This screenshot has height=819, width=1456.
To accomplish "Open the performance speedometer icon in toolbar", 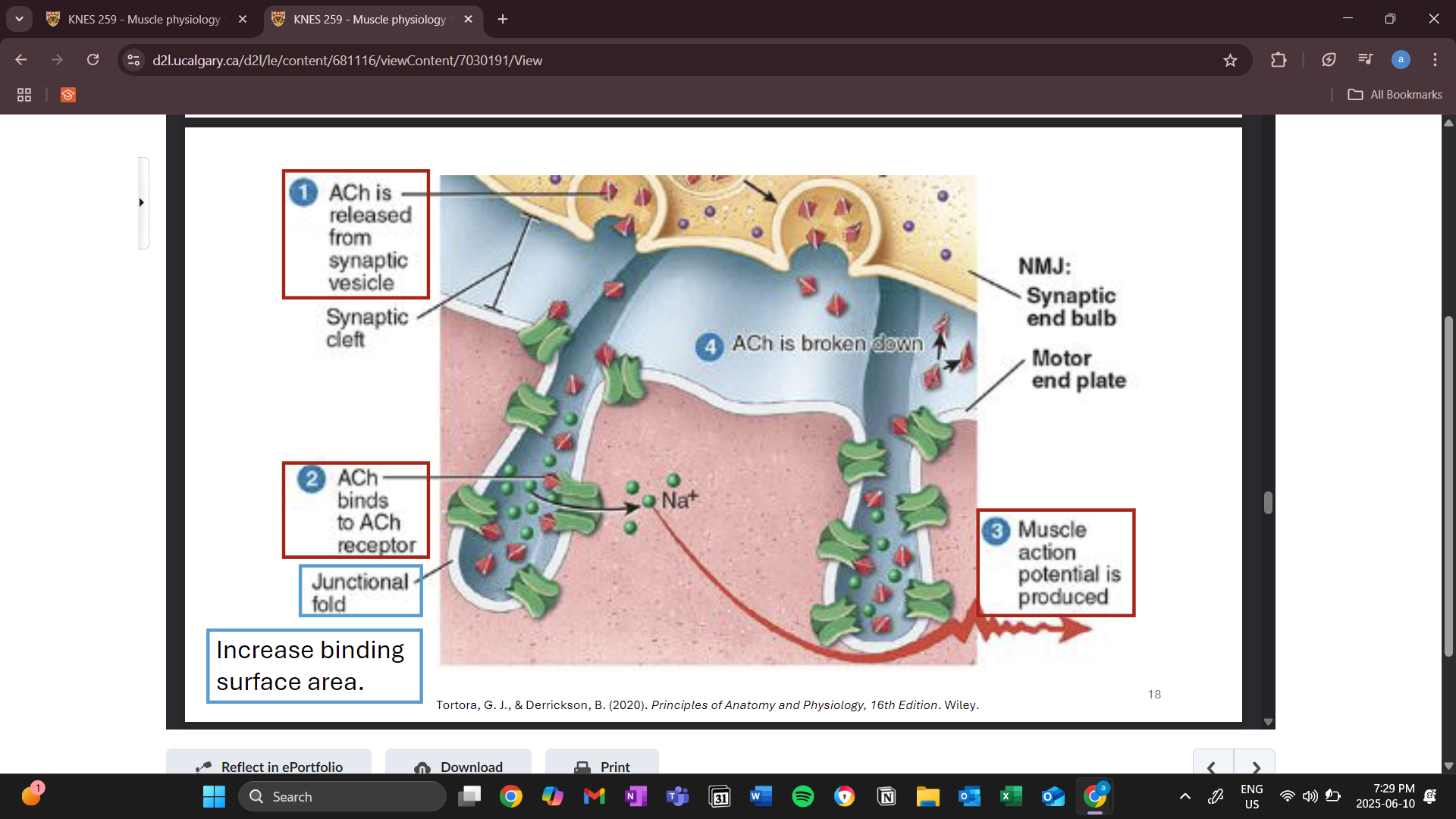I will [x=1329, y=60].
